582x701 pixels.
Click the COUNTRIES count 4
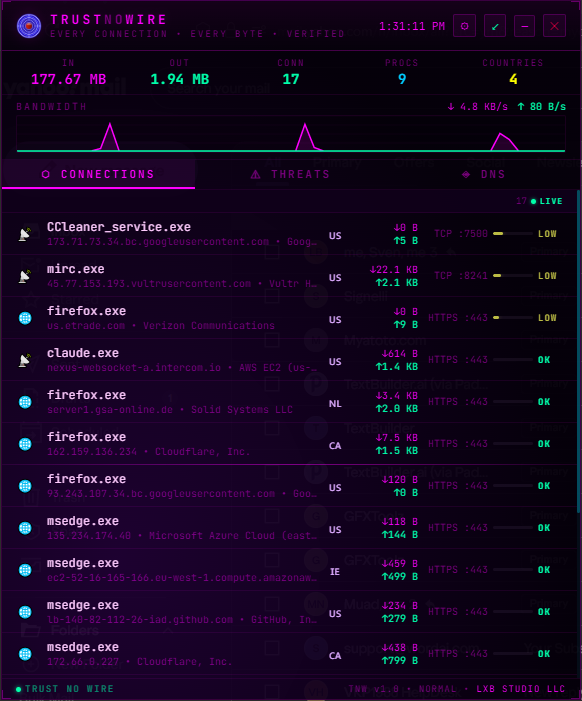pos(513,80)
